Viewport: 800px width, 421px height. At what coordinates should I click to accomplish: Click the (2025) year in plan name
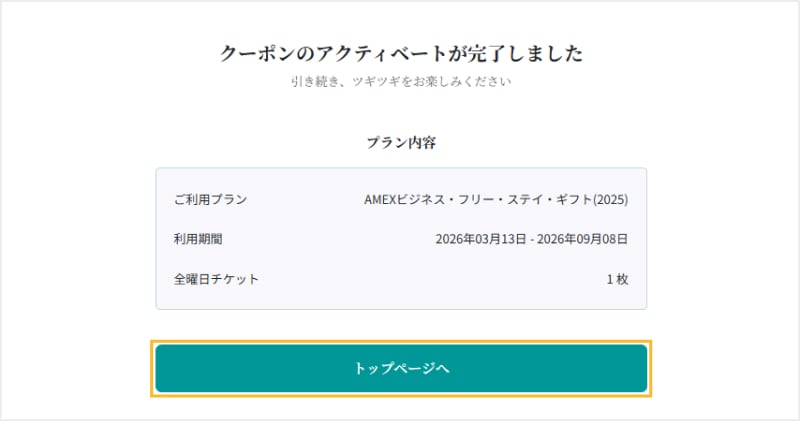(x=610, y=199)
